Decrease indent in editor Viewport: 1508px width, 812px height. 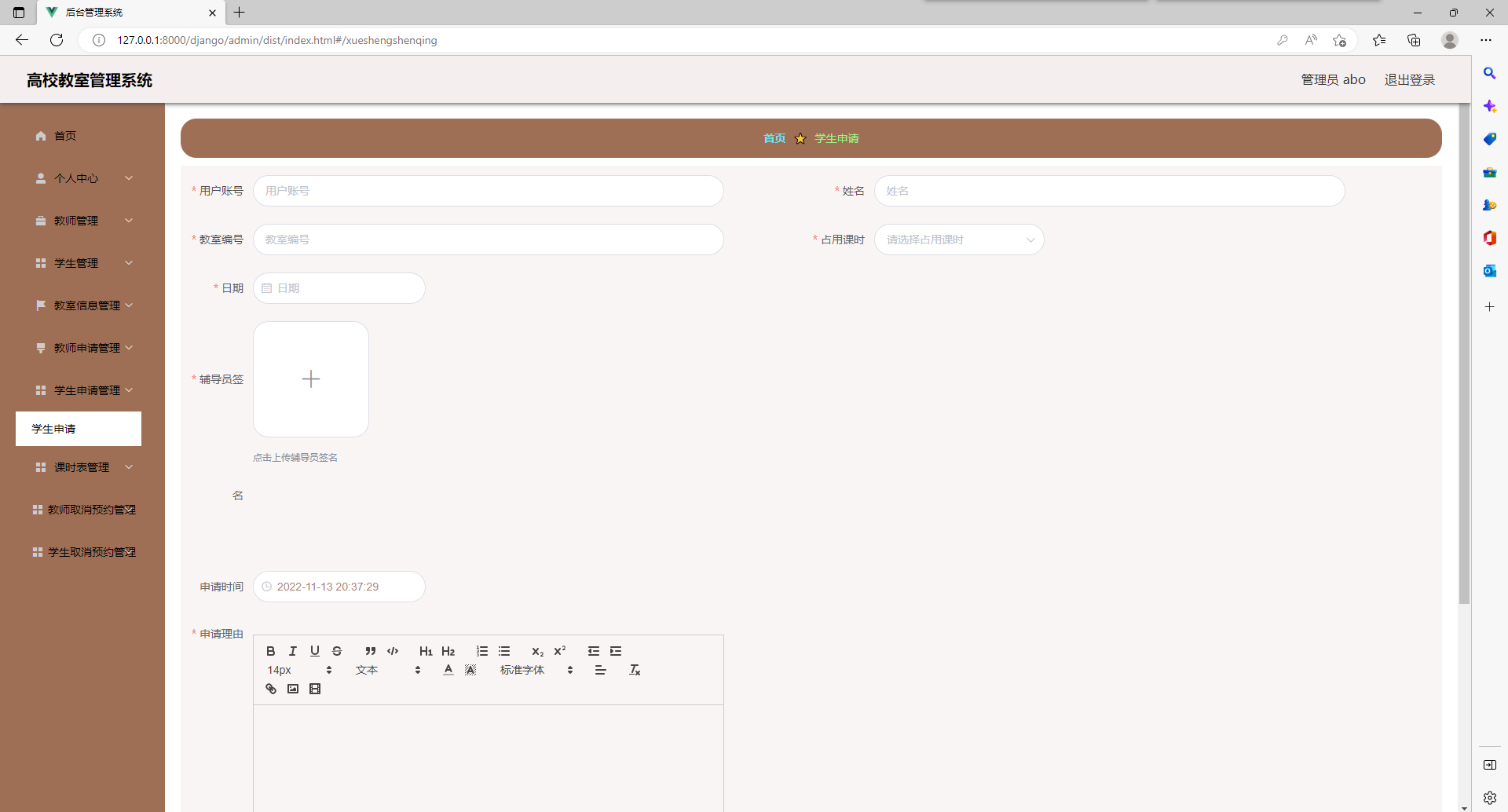point(594,651)
